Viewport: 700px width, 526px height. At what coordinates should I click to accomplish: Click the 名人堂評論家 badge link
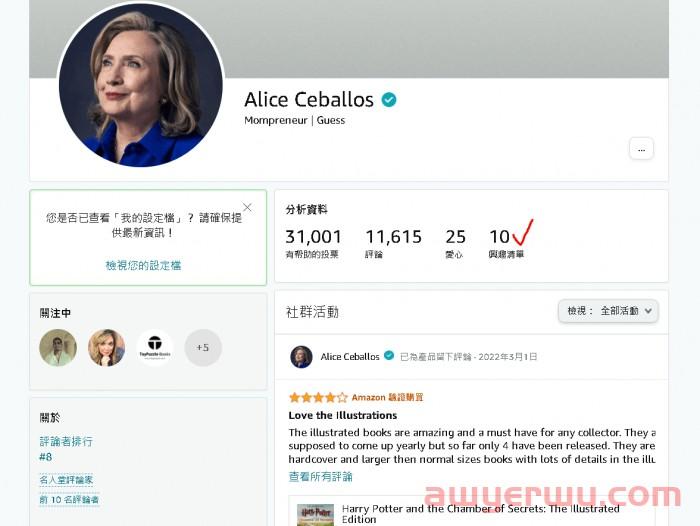66,480
